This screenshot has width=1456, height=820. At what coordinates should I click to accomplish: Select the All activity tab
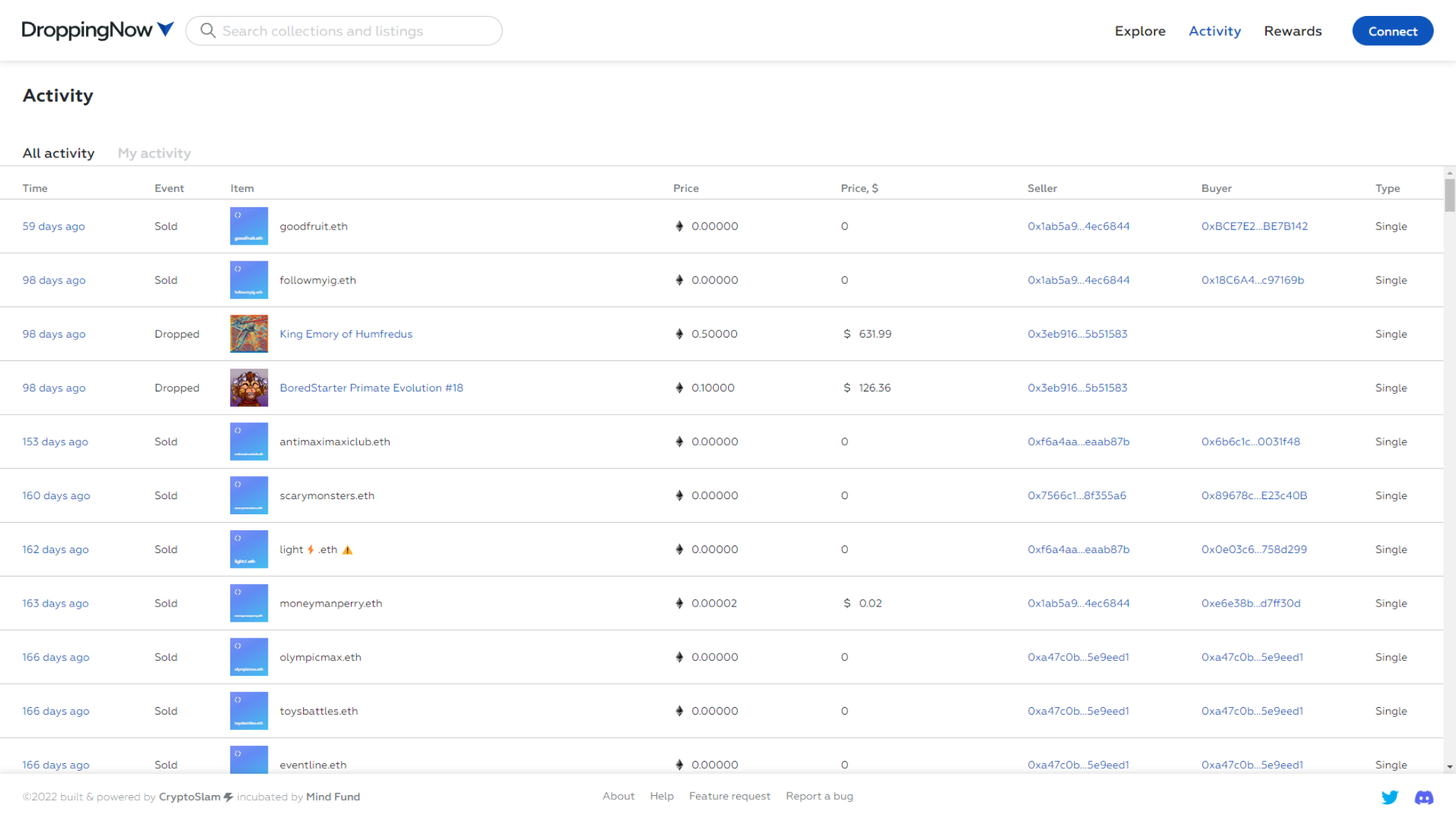pyautogui.click(x=58, y=153)
